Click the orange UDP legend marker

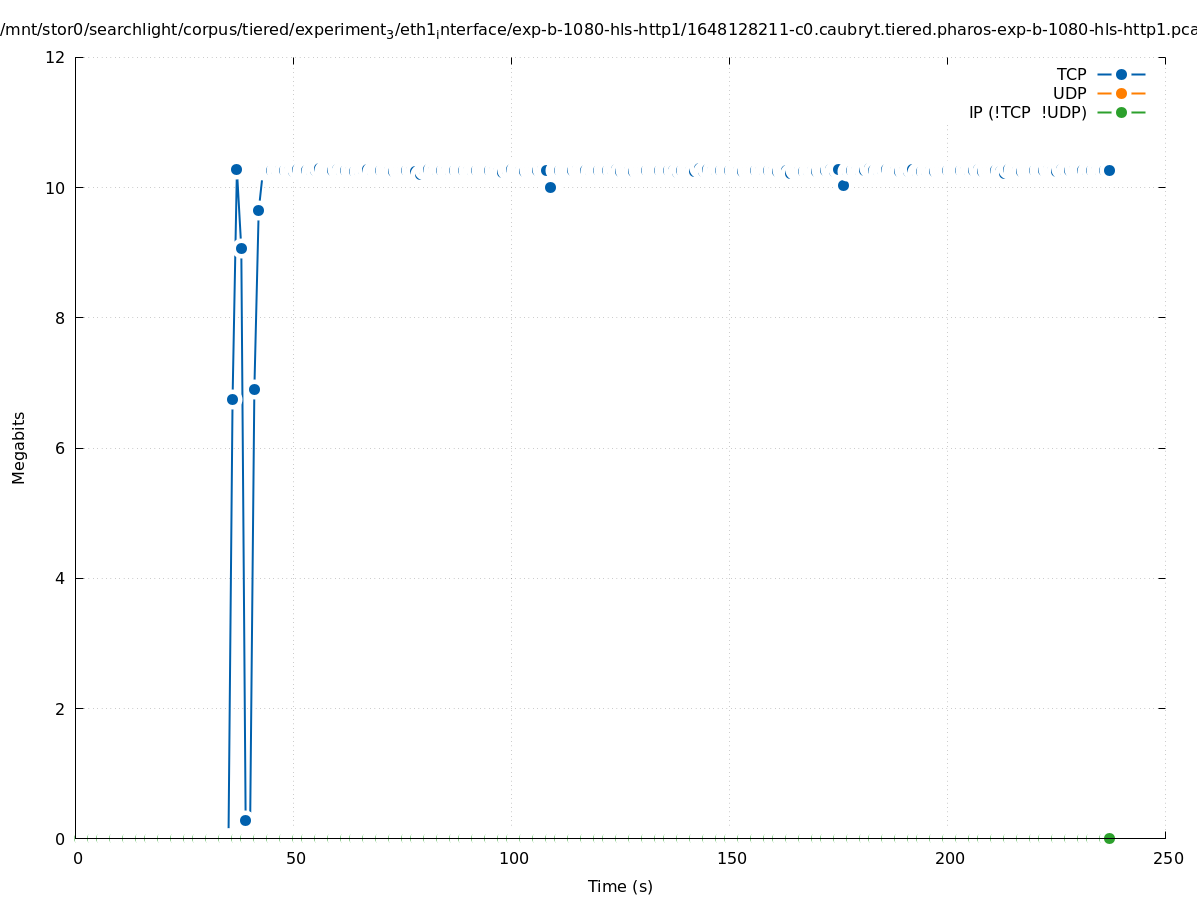coord(1121,93)
